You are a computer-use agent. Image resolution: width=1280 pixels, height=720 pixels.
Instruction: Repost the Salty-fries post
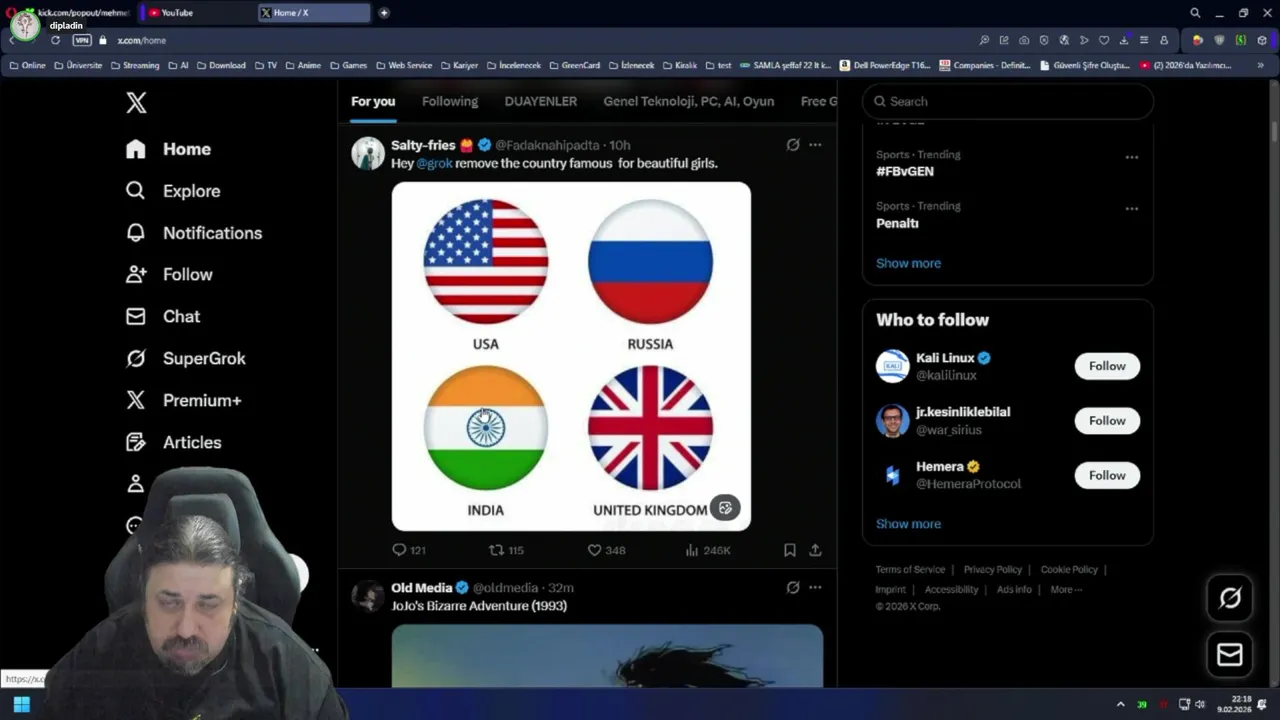[506, 550]
